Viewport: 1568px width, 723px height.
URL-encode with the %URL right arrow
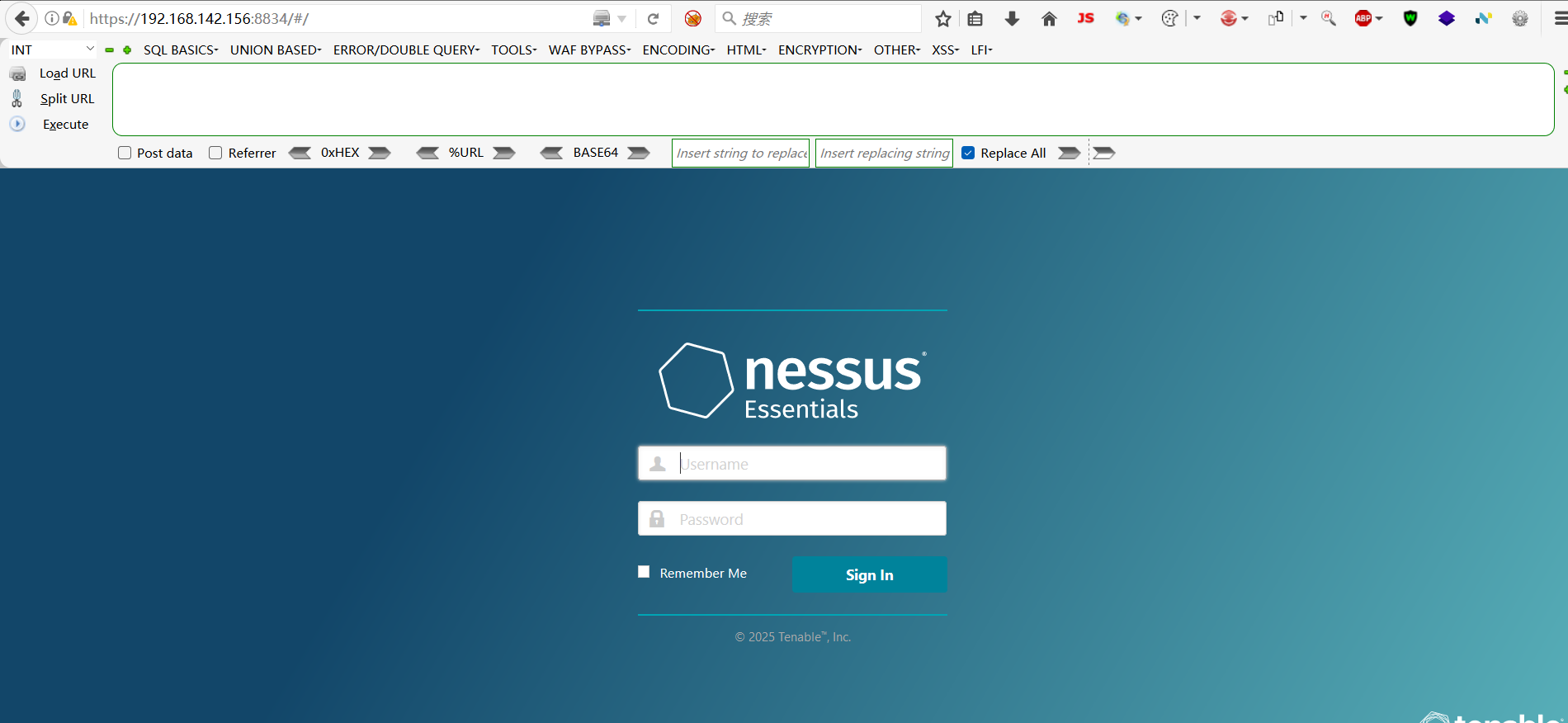click(504, 153)
